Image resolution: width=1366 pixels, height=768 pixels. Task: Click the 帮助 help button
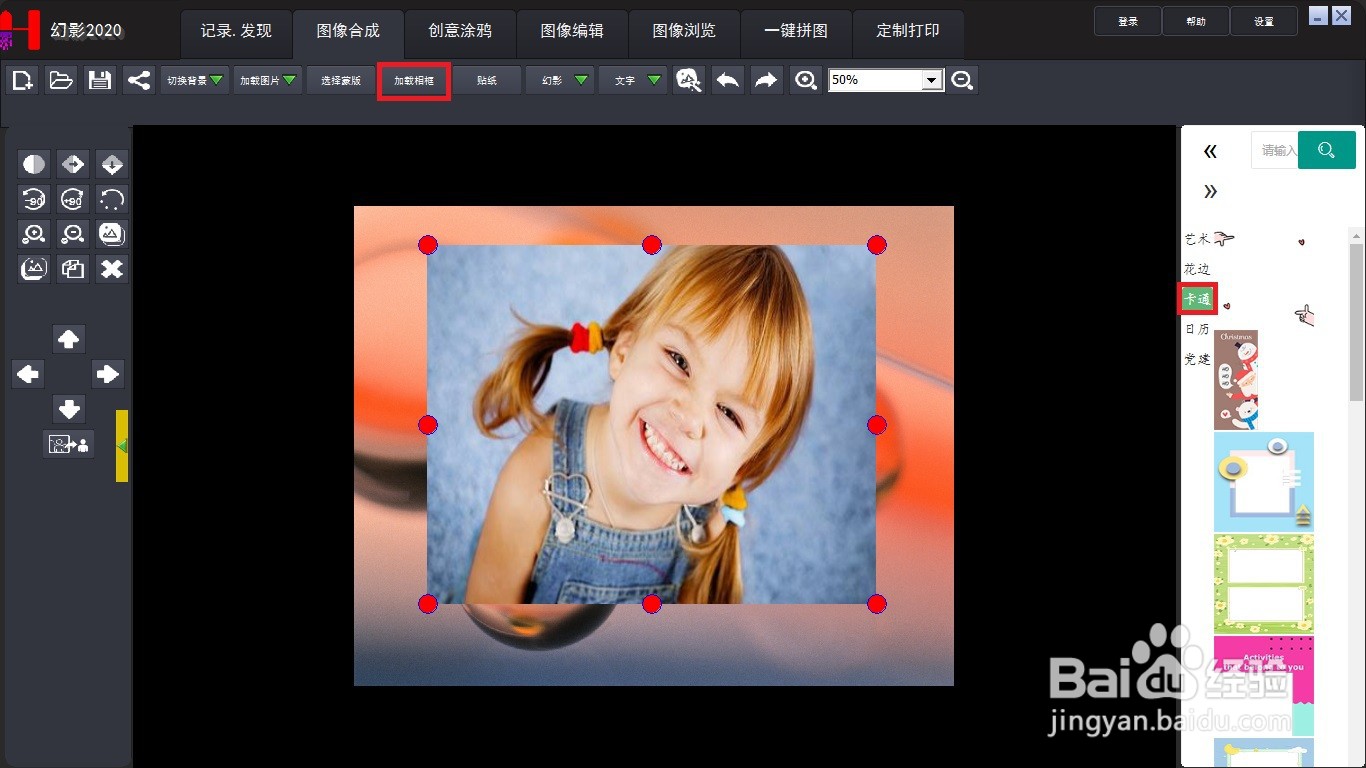click(1196, 21)
